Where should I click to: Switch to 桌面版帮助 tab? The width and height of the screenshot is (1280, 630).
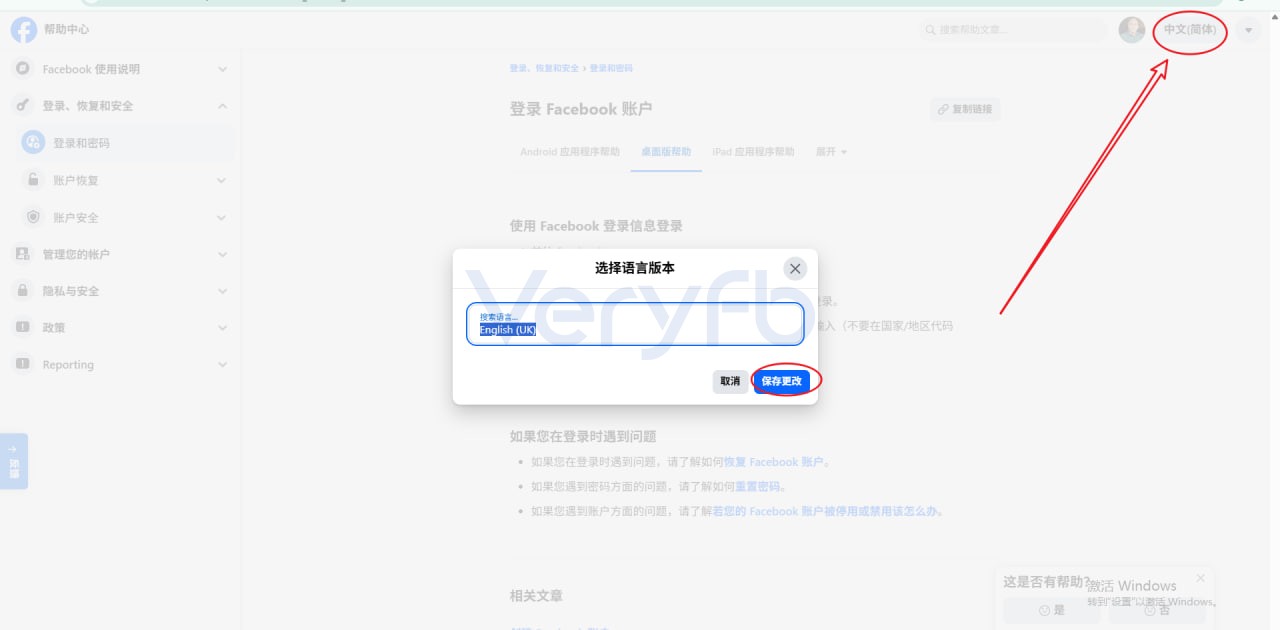tap(666, 152)
